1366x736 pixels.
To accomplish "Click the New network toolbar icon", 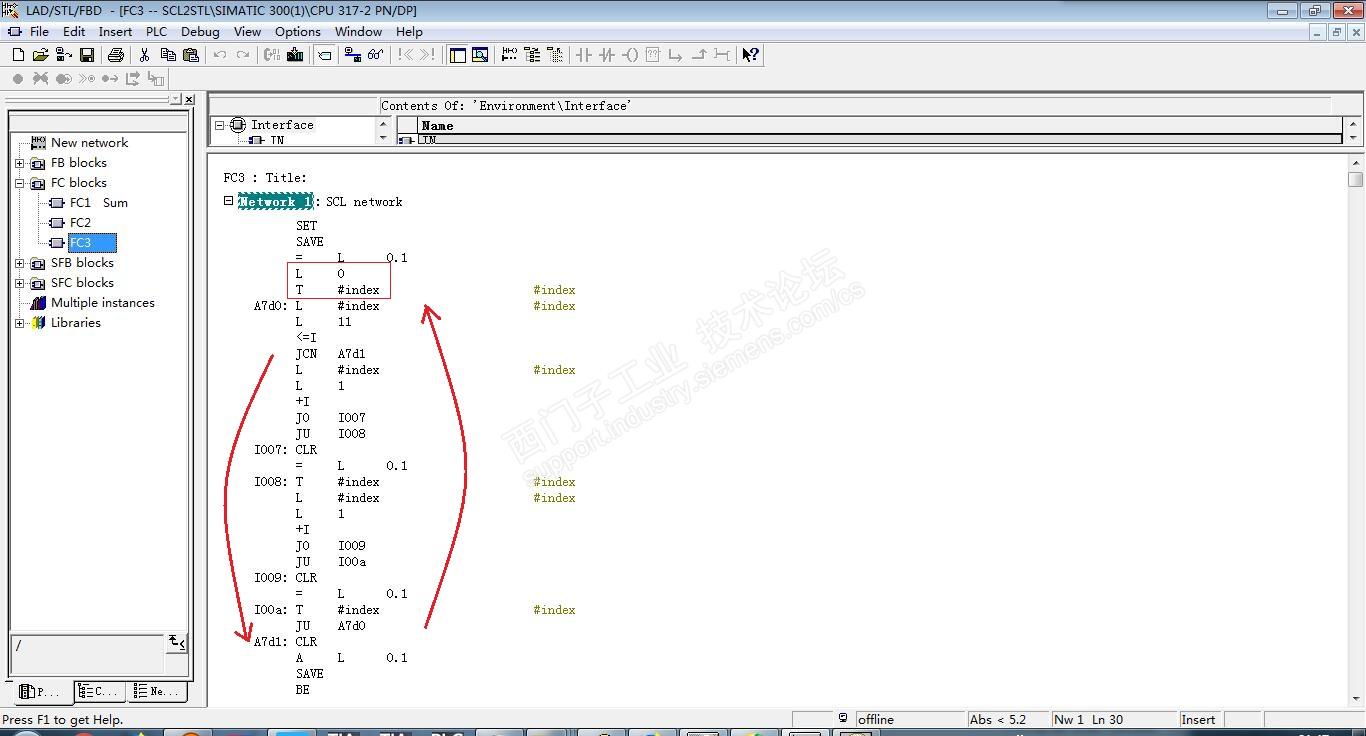I will 509,55.
